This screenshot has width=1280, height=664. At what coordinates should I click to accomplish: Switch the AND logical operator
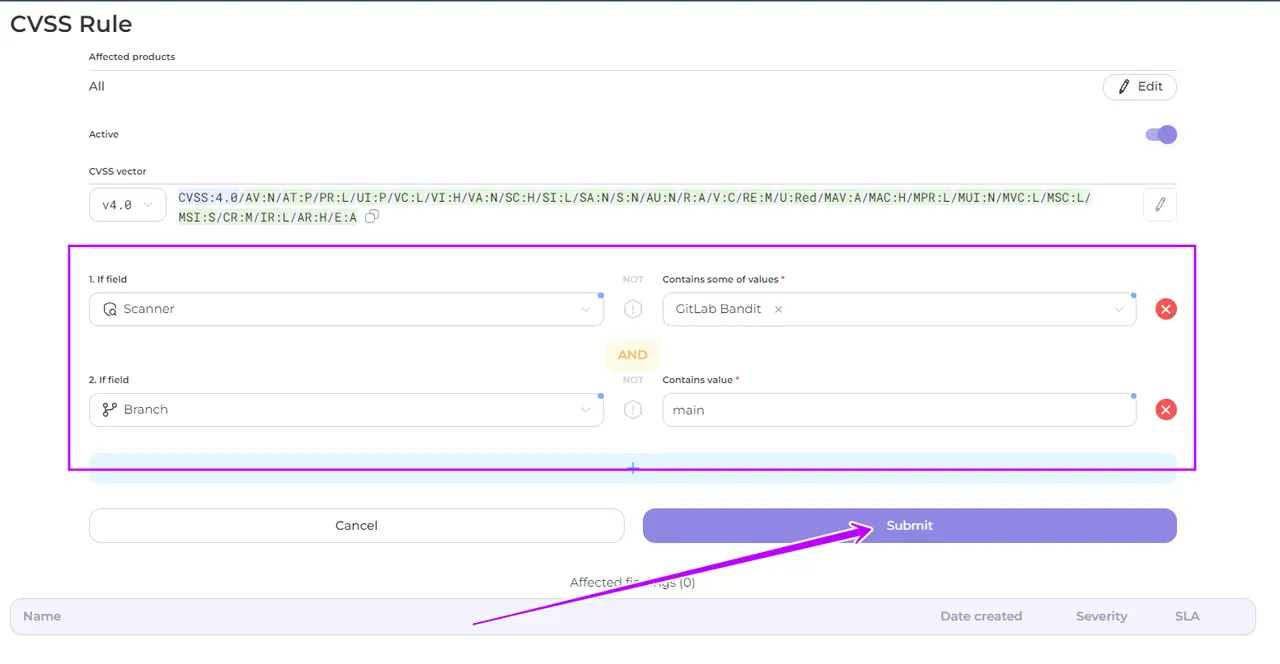tap(632, 355)
